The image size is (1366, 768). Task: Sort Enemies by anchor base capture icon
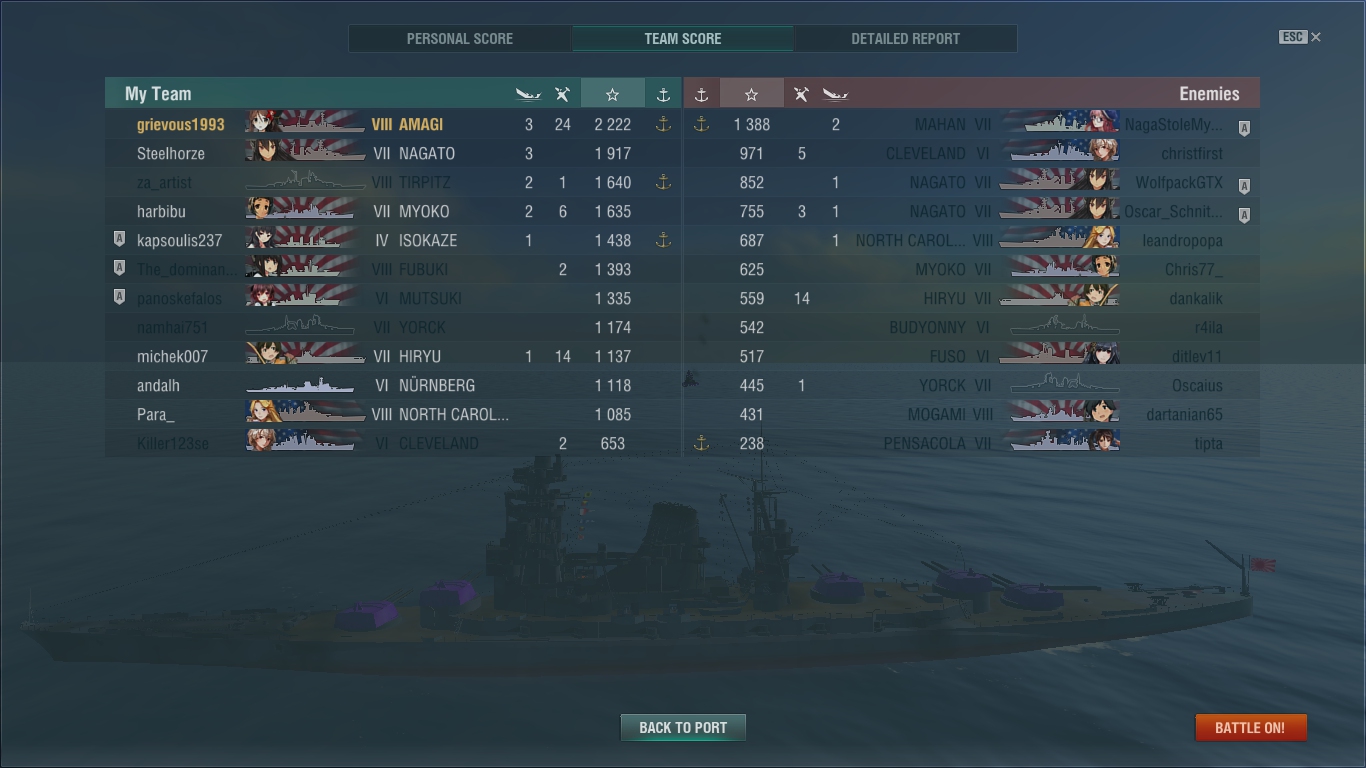point(701,93)
